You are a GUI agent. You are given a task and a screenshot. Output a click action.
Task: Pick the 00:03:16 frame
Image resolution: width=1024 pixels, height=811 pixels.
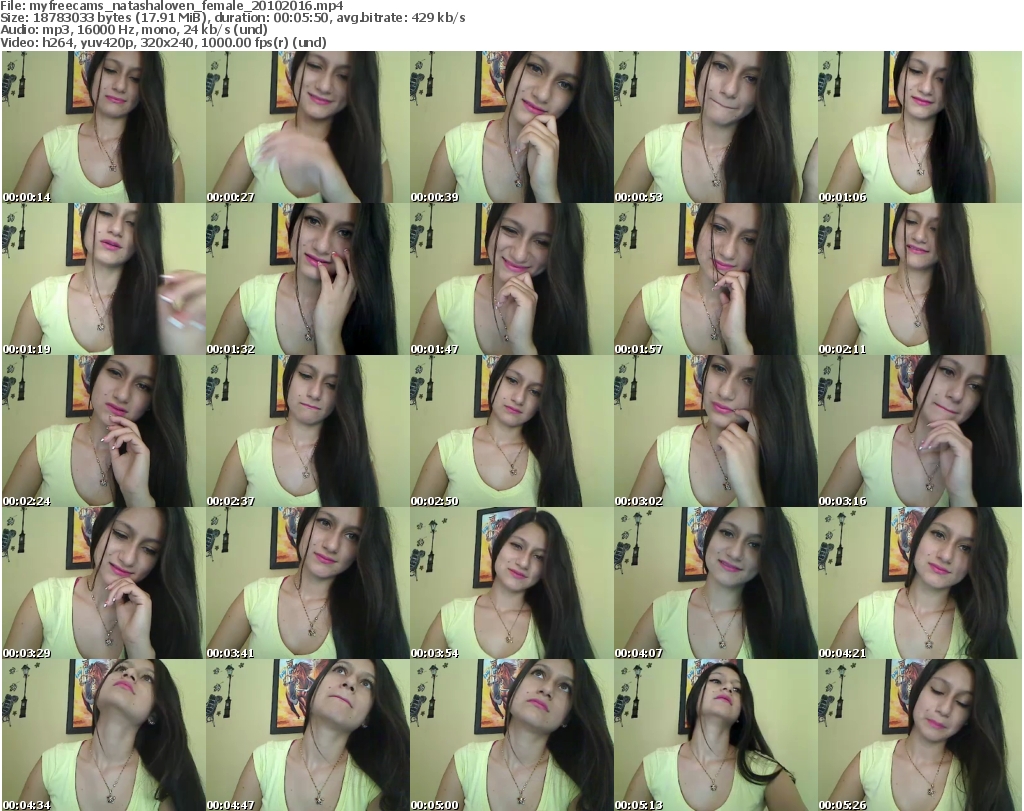[920, 431]
